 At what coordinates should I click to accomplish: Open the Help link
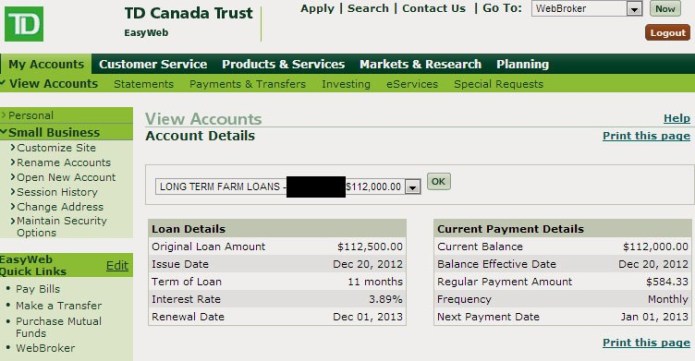(676, 118)
